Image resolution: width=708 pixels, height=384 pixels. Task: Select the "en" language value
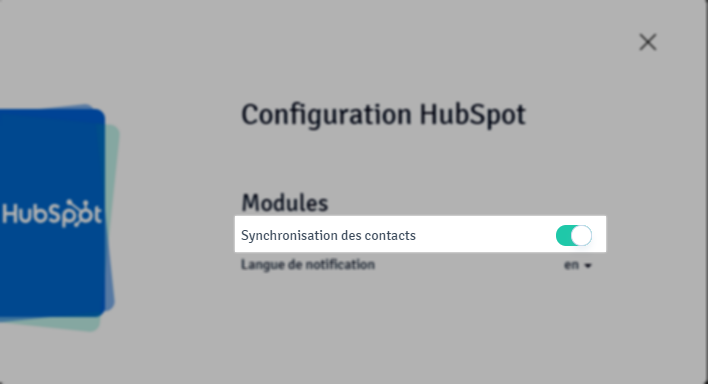(x=571, y=265)
